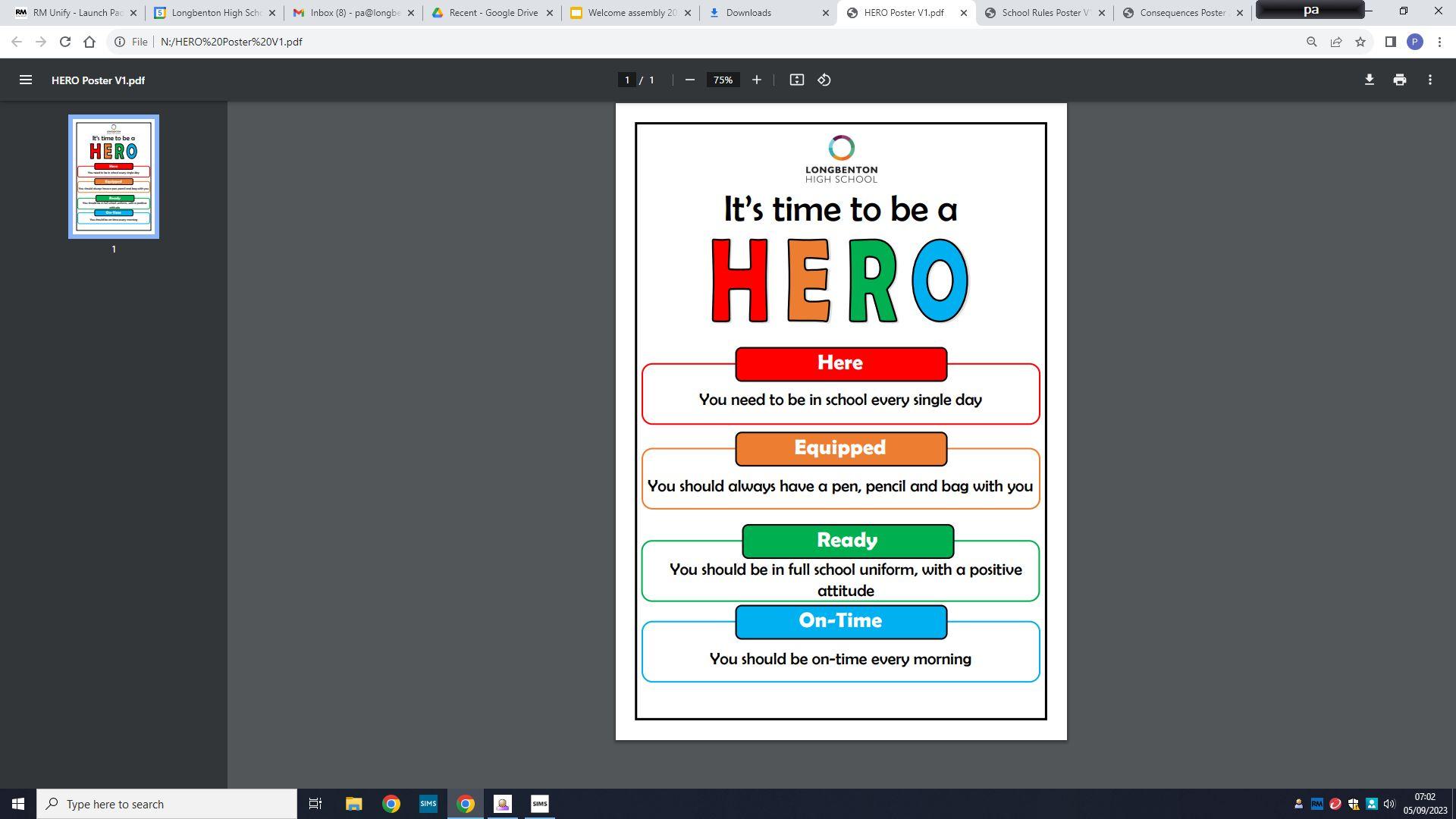1456x819 pixels.
Task: Download the HERO Poster PDF
Action: (1369, 80)
